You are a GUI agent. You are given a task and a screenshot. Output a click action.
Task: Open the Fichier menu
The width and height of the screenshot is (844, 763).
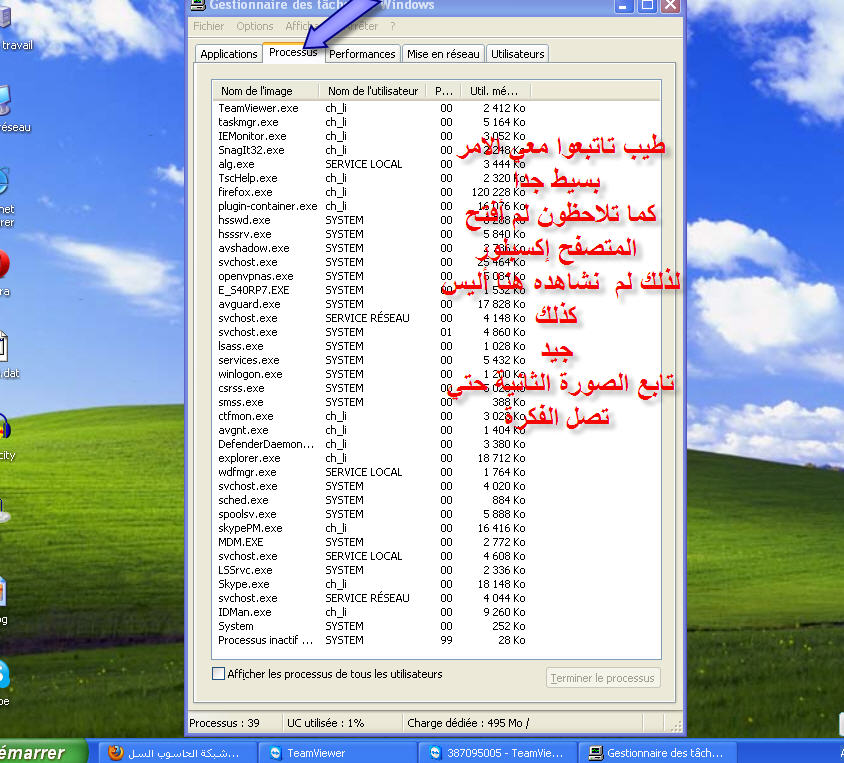(209, 26)
